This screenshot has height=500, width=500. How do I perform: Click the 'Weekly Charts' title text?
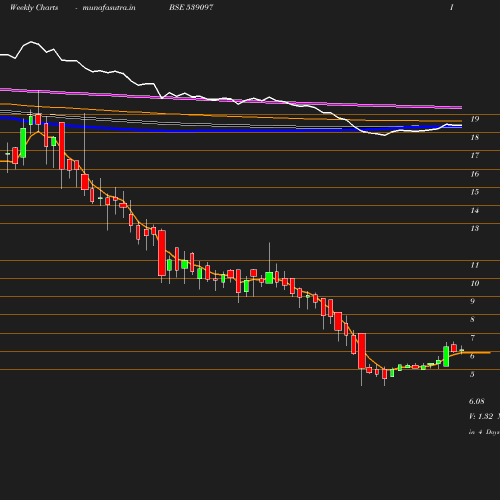click(x=34, y=7)
